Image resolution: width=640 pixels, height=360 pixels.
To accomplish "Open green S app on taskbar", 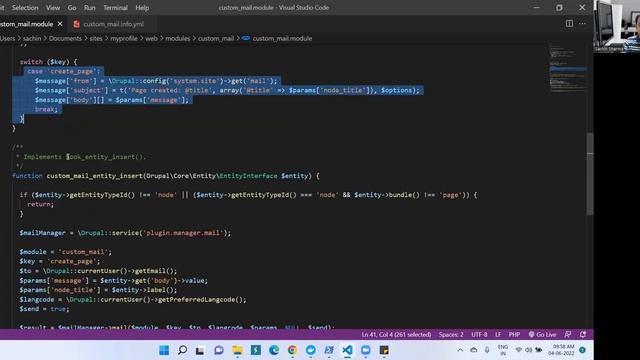I will click(x=256, y=350).
